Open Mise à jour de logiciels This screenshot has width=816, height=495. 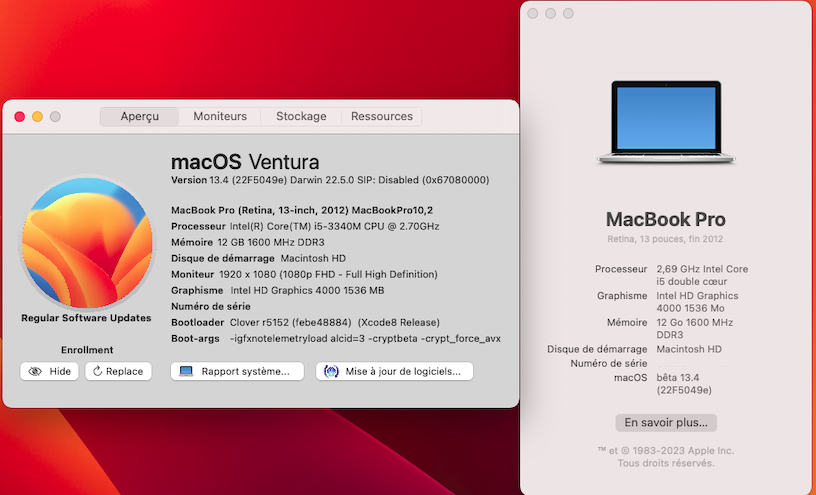(394, 371)
